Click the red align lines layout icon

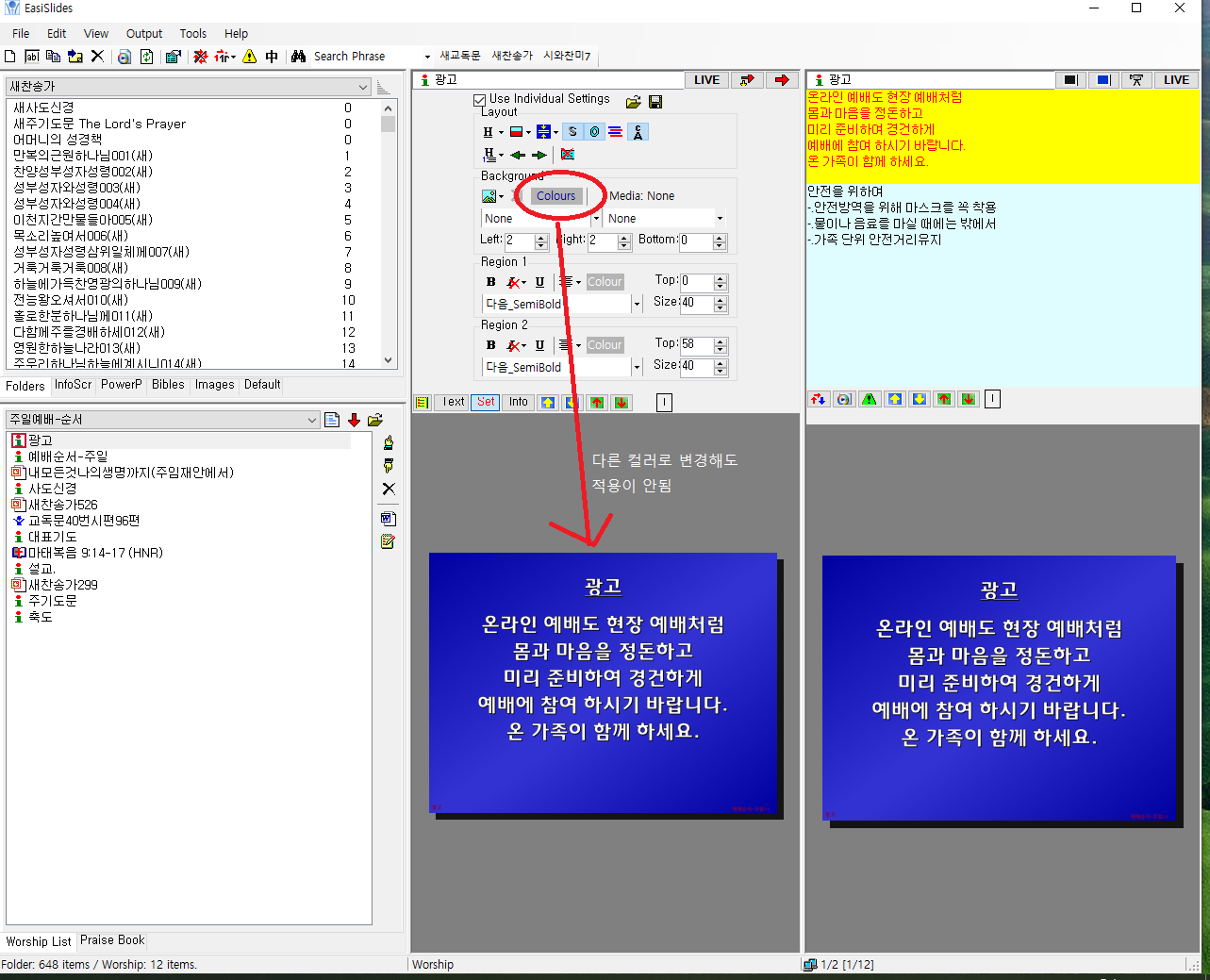click(x=615, y=132)
